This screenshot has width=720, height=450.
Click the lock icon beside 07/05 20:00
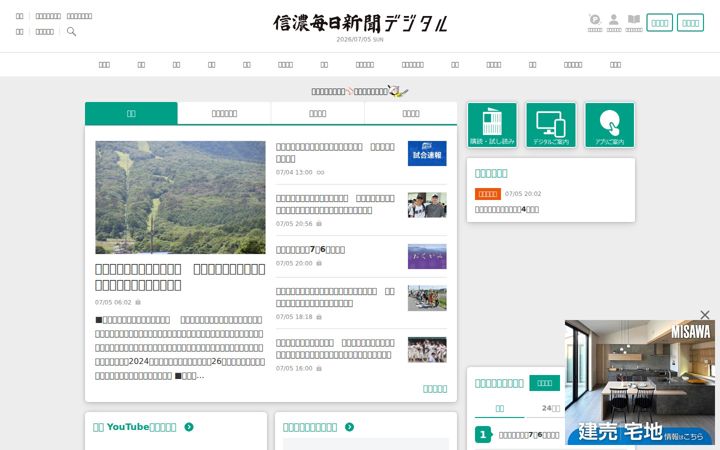tap(319, 263)
